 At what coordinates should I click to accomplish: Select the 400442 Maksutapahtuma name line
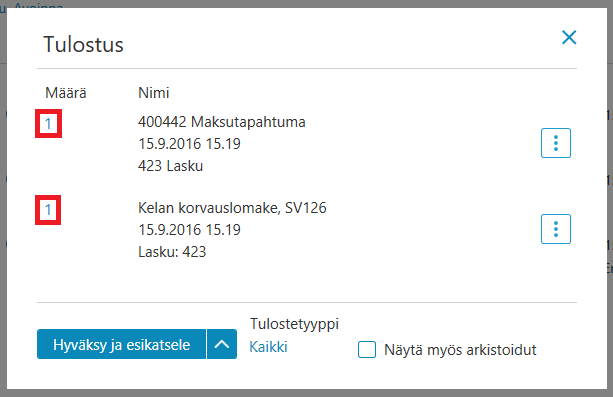pyautogui.click(x=222, y=122)
